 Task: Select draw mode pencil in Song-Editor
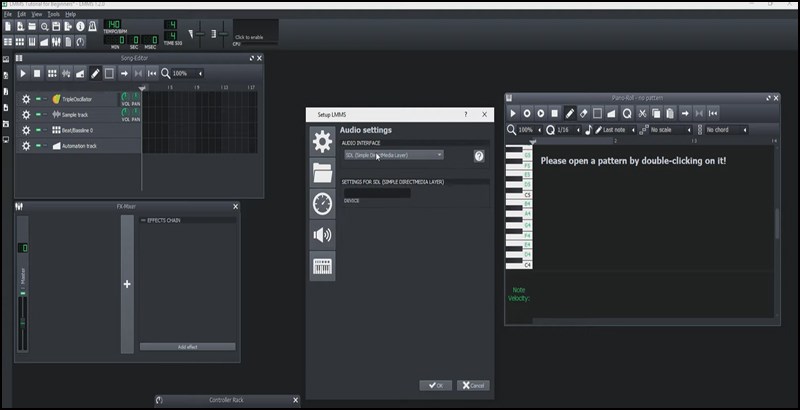(95, 73)
